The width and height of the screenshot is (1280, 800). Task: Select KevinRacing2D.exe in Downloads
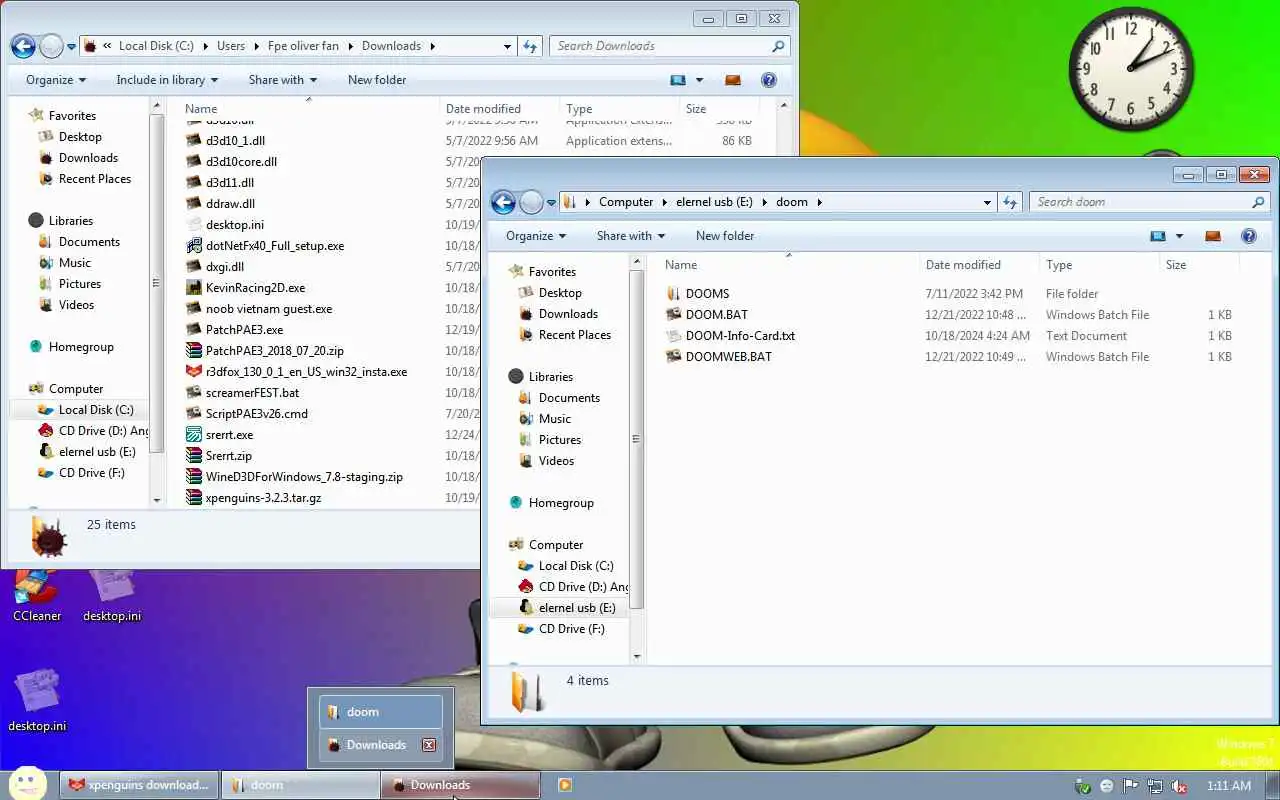[255, 288]
